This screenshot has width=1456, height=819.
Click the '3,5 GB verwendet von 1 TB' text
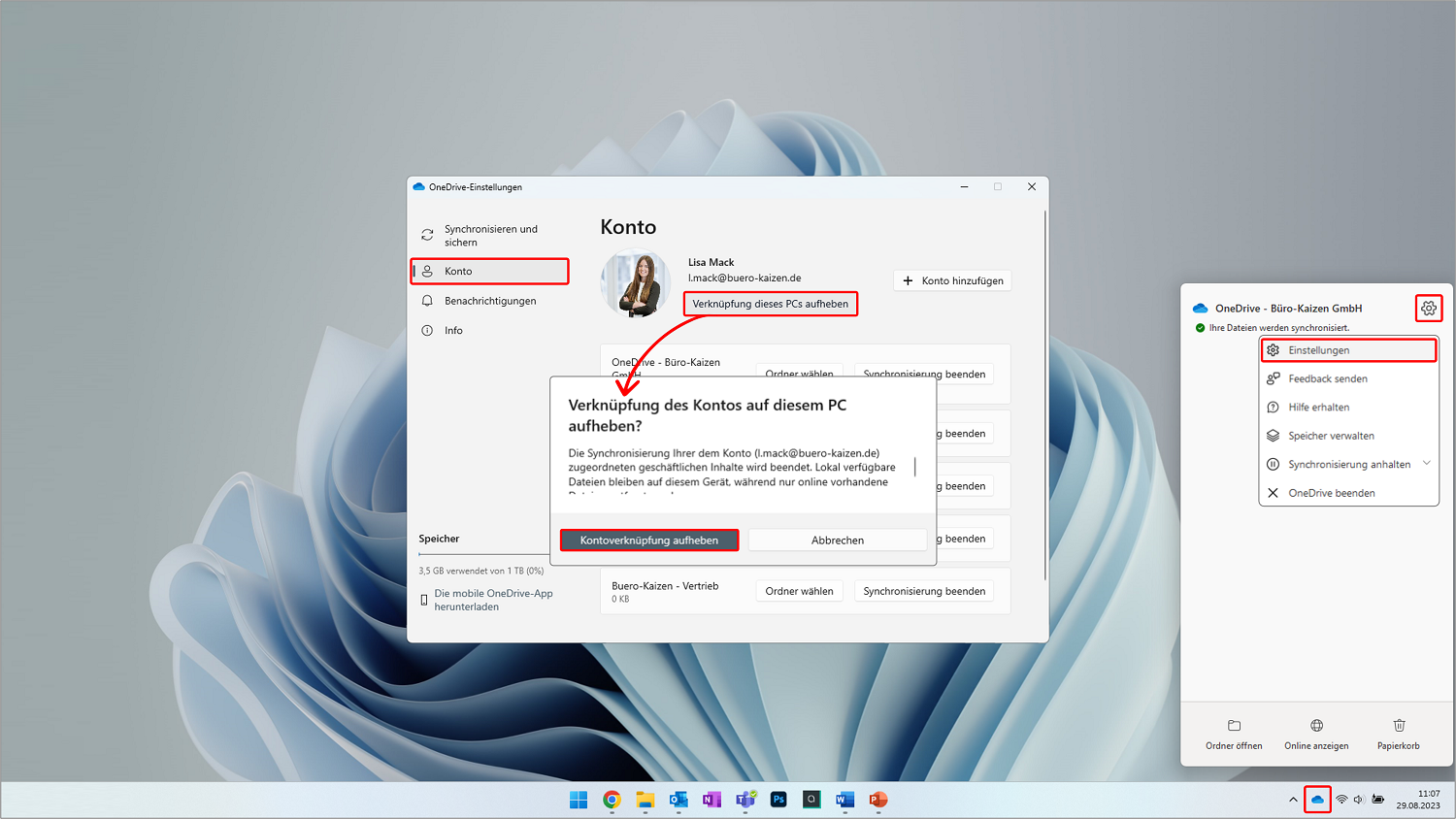point(480,571)
